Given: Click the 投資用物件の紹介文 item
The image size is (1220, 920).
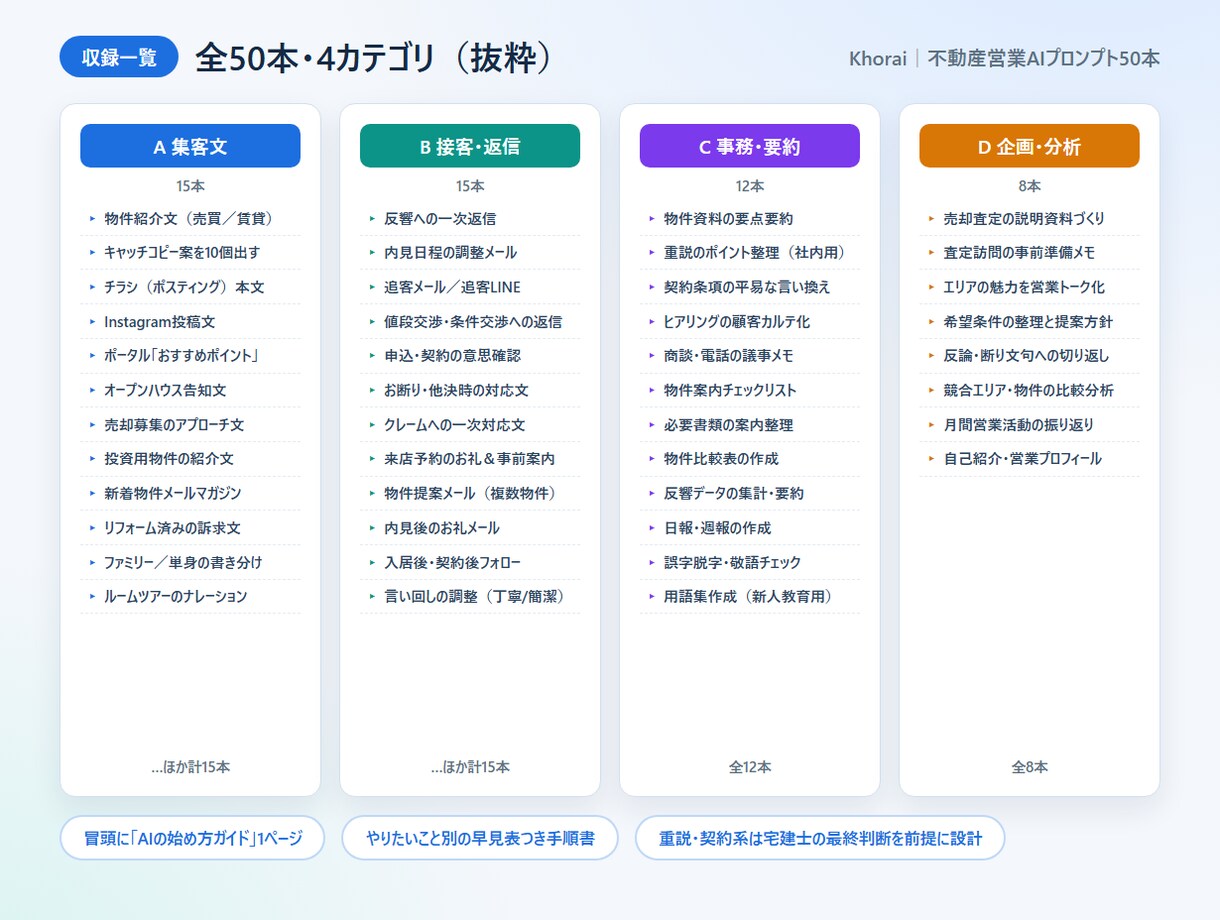Looking at the screenshot, I should (190, 459).
